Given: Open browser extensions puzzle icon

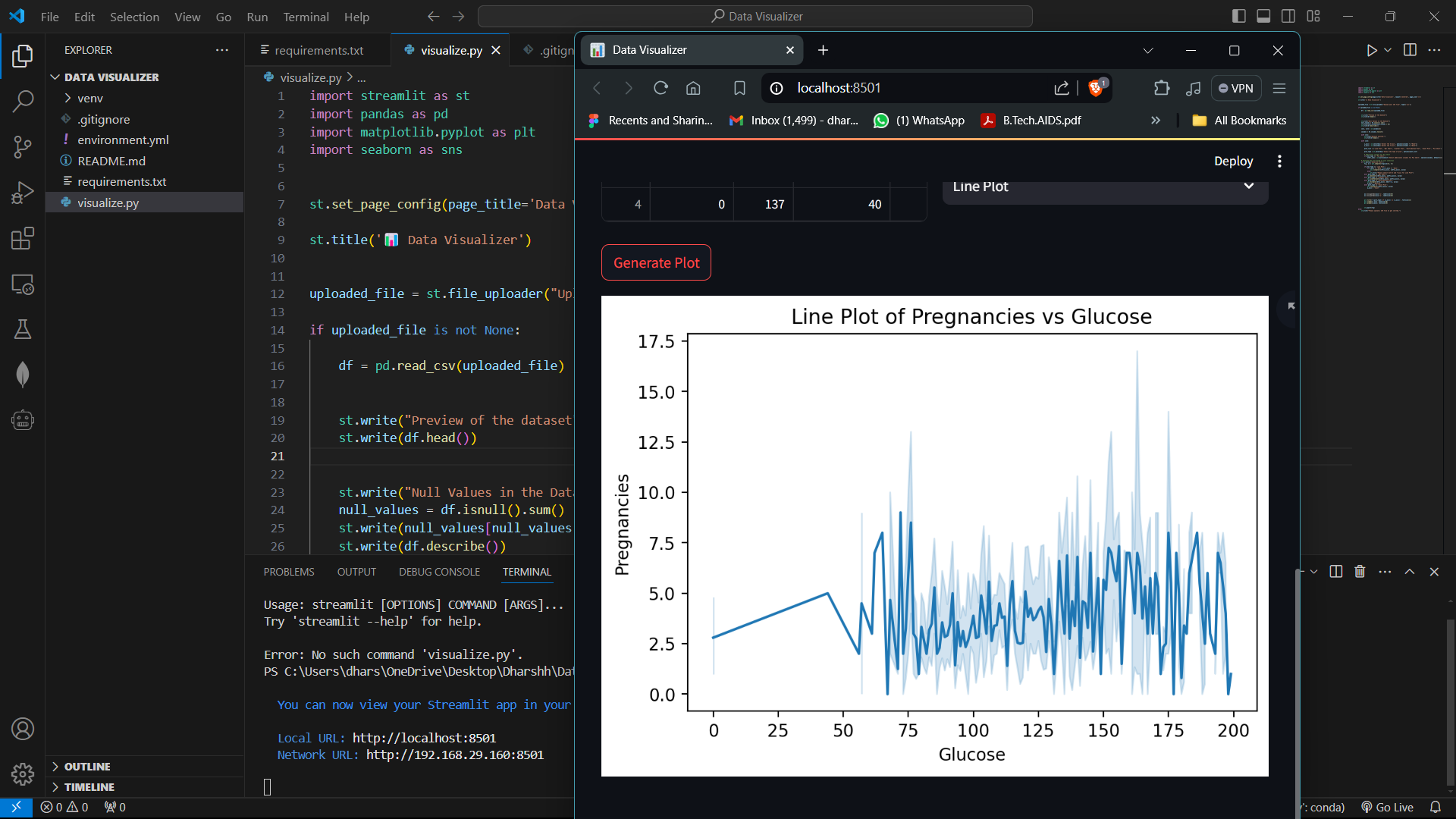Looking at the screenshot, I should click(1161, 88).
